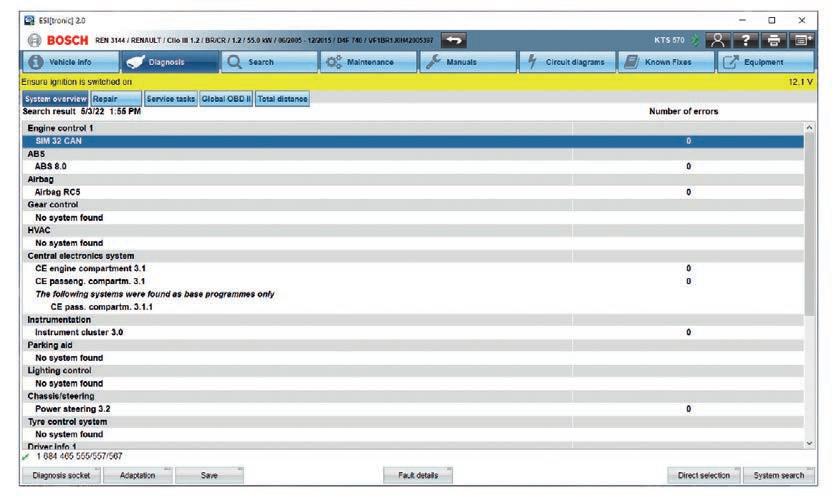Click the Diagnosis socket button
This screenshot has height=502, width=835.
tap(61, 475)
